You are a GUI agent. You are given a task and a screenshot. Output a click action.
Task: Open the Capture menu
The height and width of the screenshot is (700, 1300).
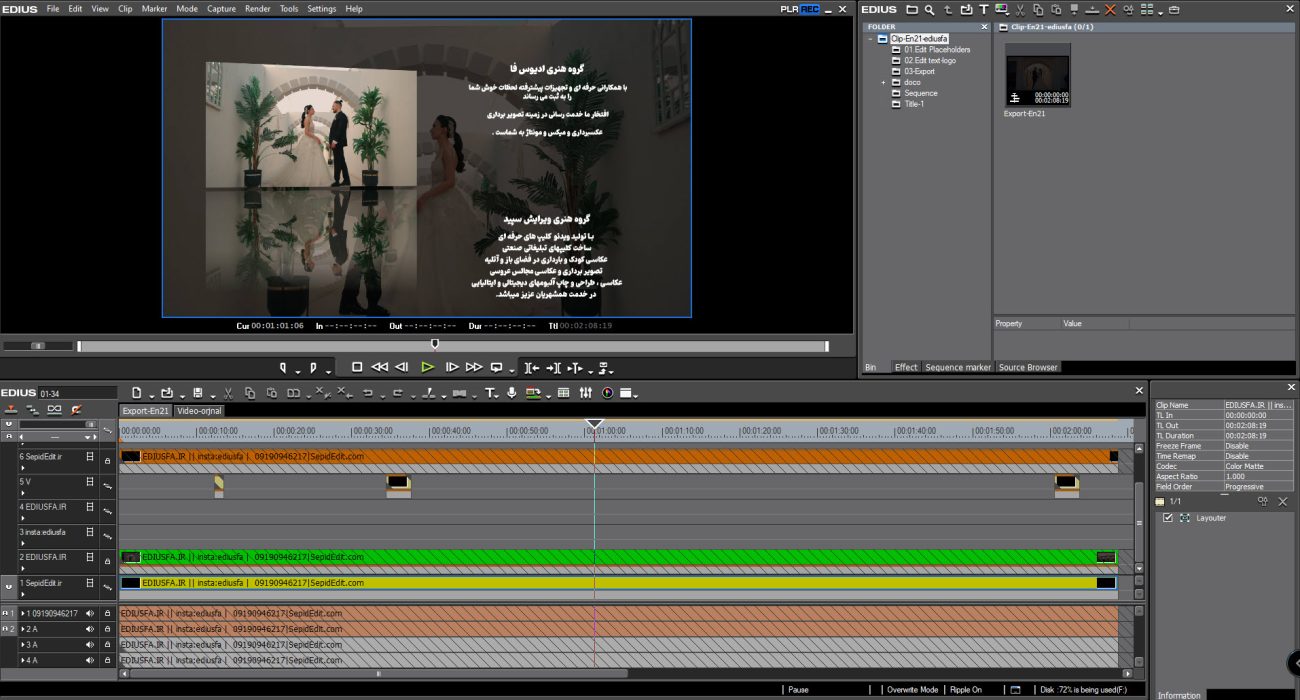pos(221,8)
